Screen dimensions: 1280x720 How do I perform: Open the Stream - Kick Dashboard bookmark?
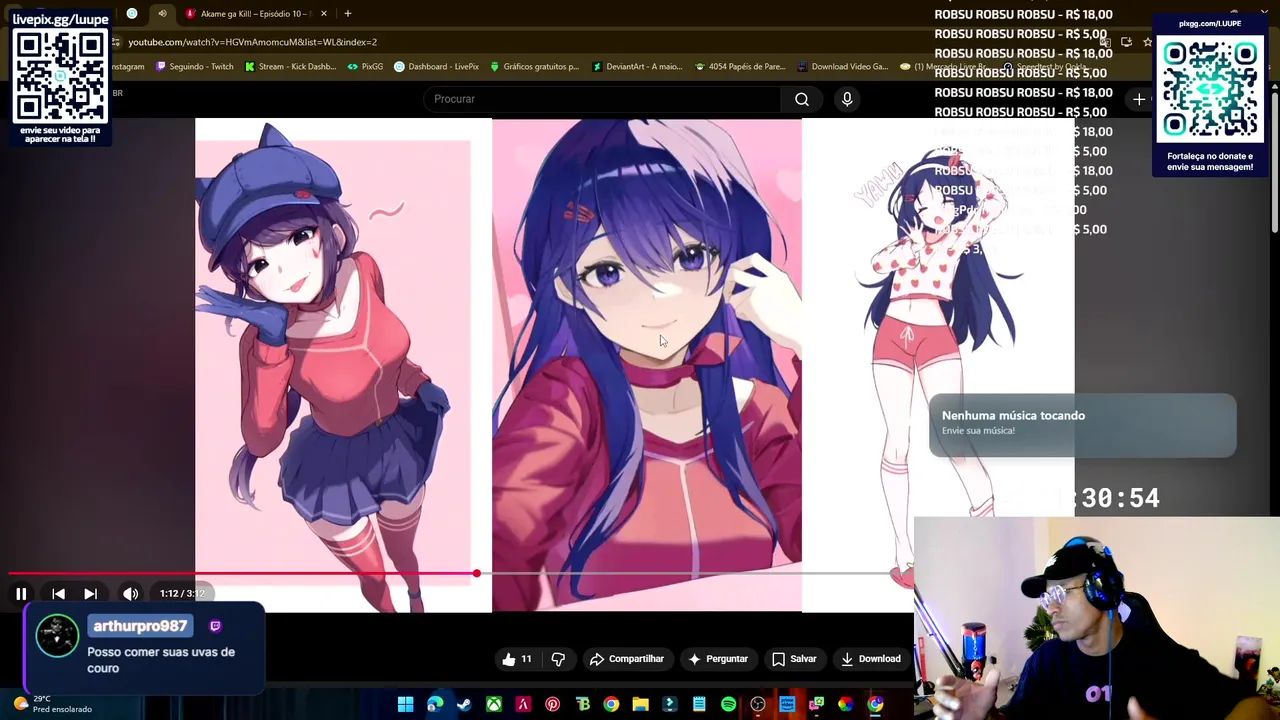pos(290,67)
